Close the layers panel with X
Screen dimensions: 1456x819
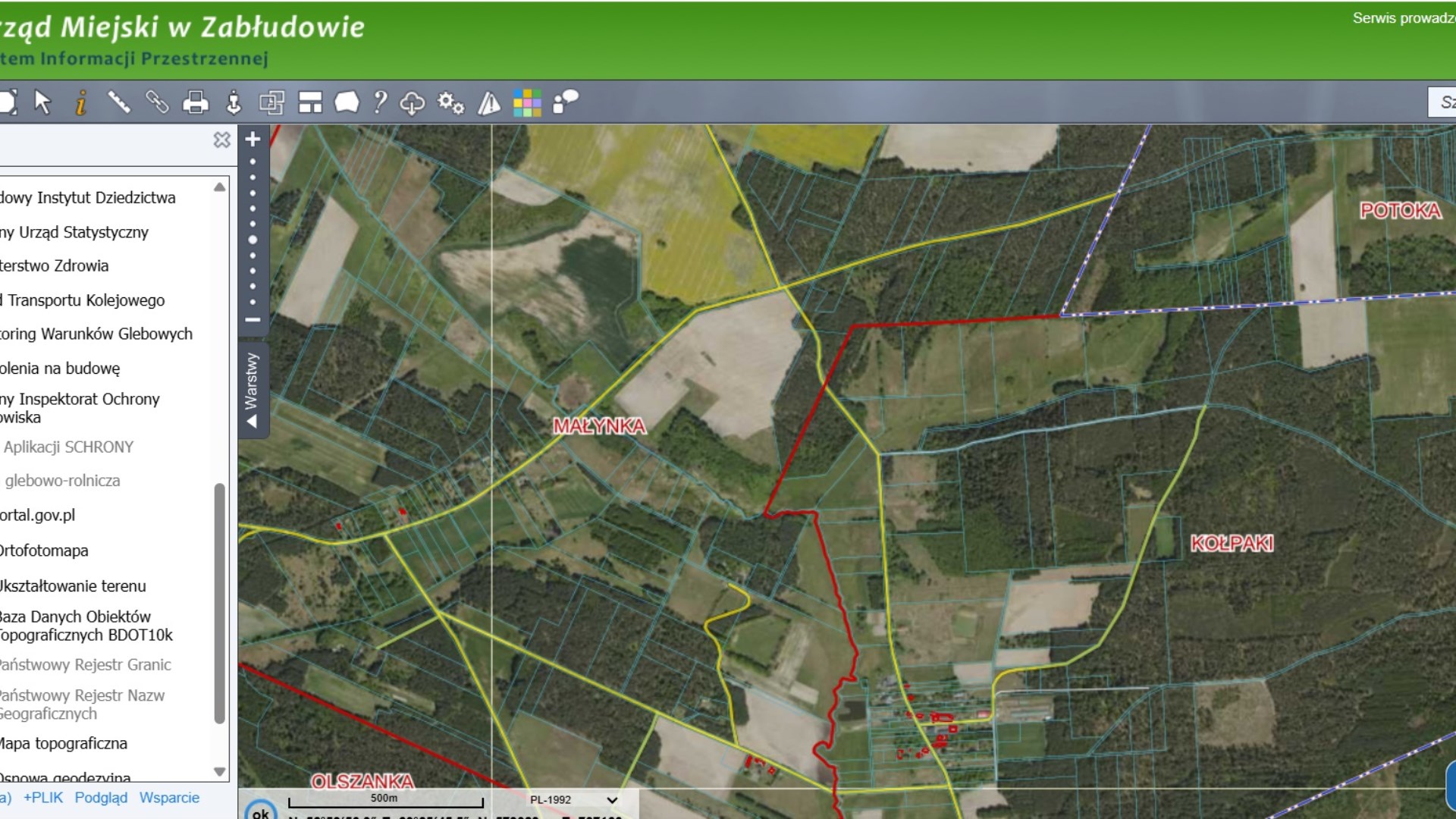[x=221, y=140]
